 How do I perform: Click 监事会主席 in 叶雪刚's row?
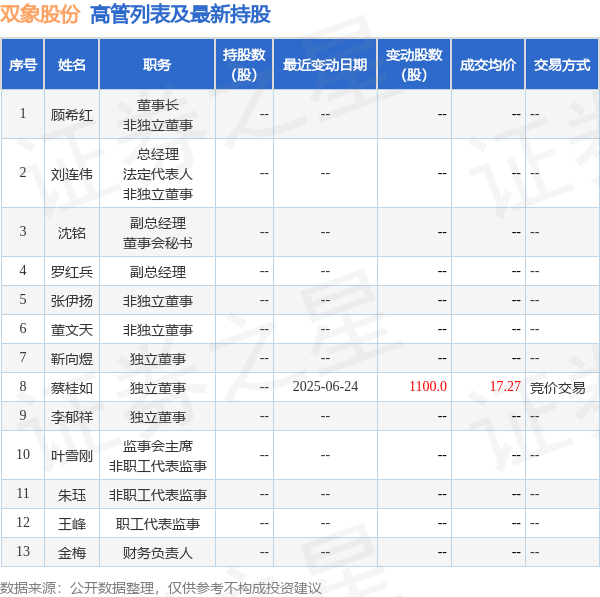[x=158, y=446]
